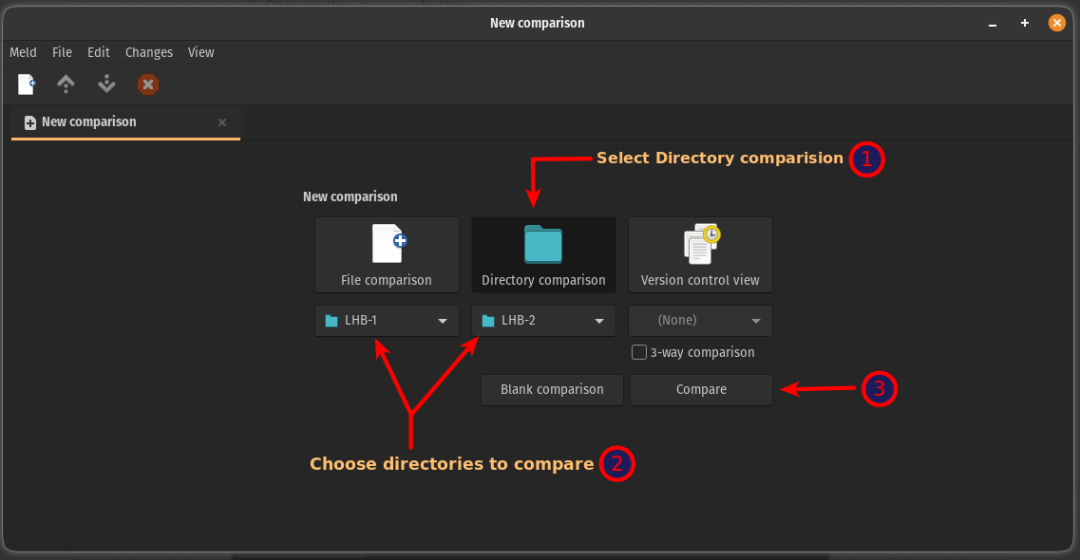
Task: Choose Directory comparison mode
Action: (543, 255)
